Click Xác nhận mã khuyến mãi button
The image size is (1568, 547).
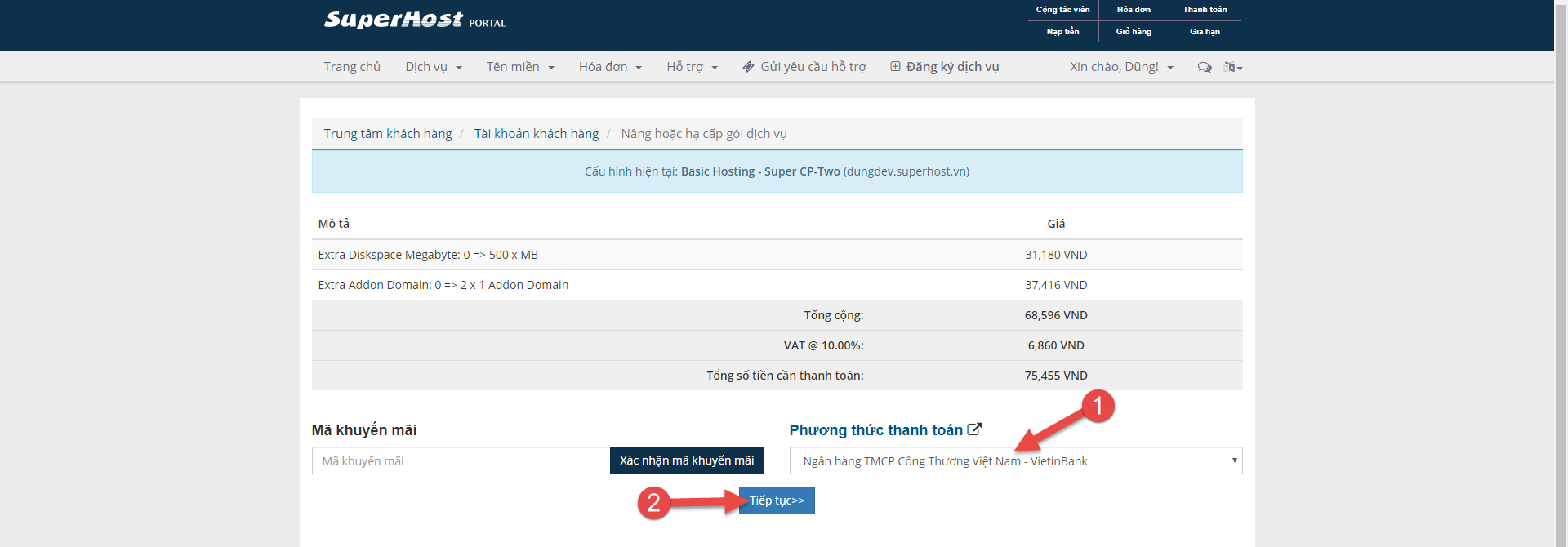tap(687, 460)
